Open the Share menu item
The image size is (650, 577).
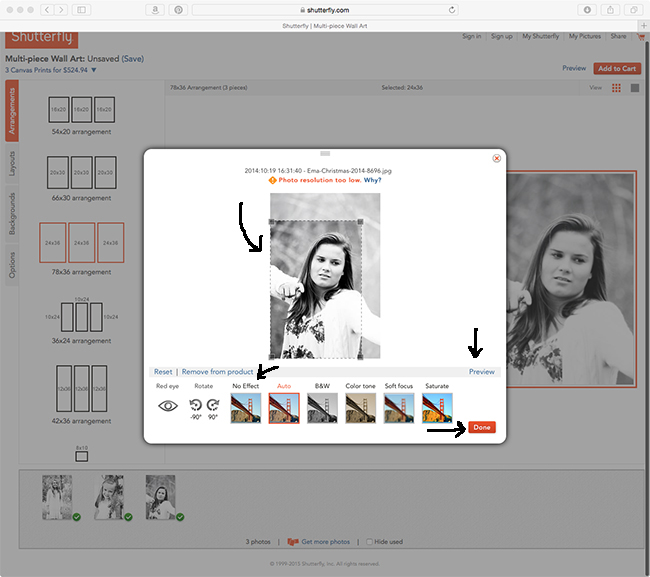click(618, 36)
